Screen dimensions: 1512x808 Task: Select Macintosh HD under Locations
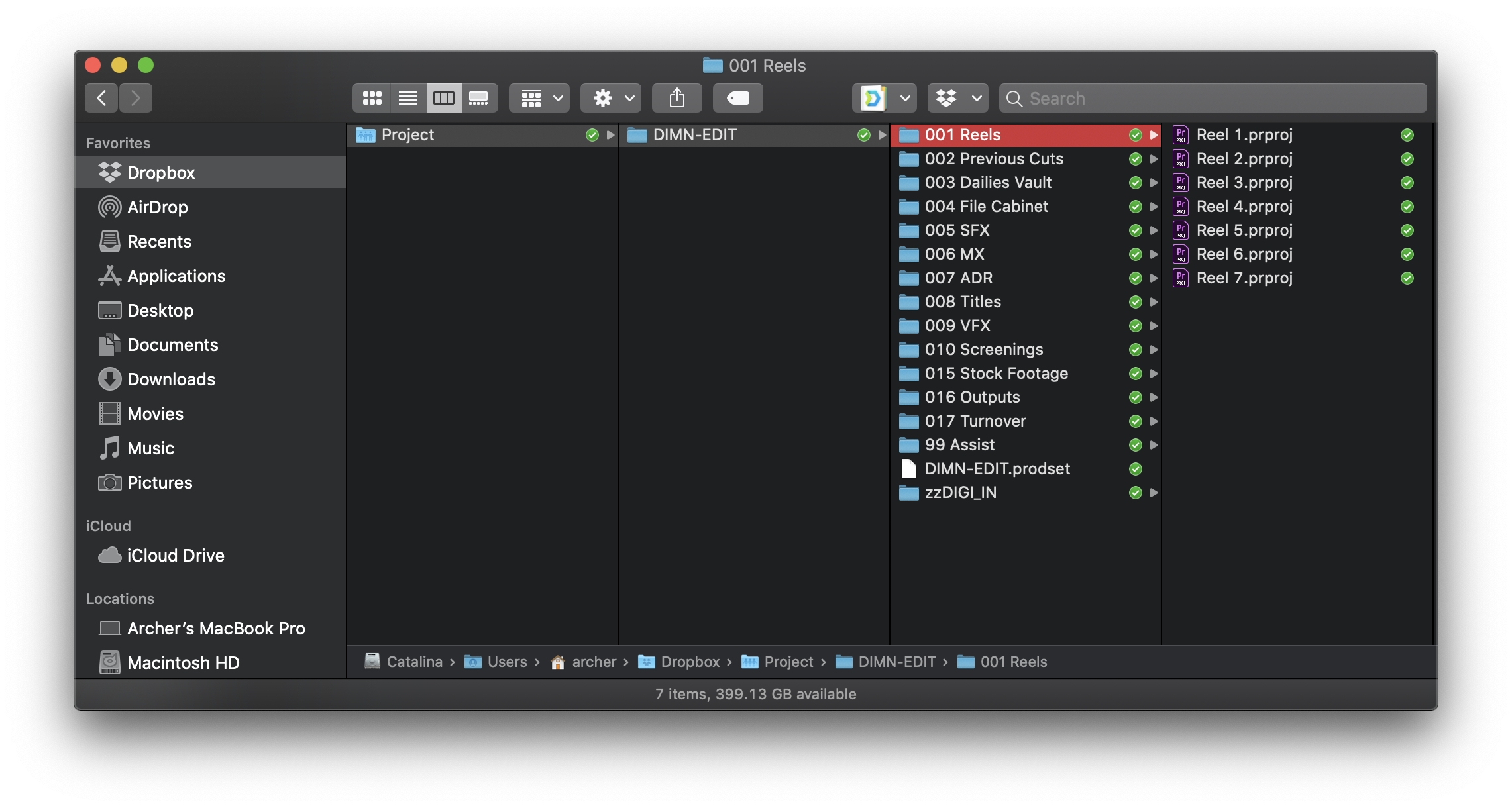[x=183, y=662]
